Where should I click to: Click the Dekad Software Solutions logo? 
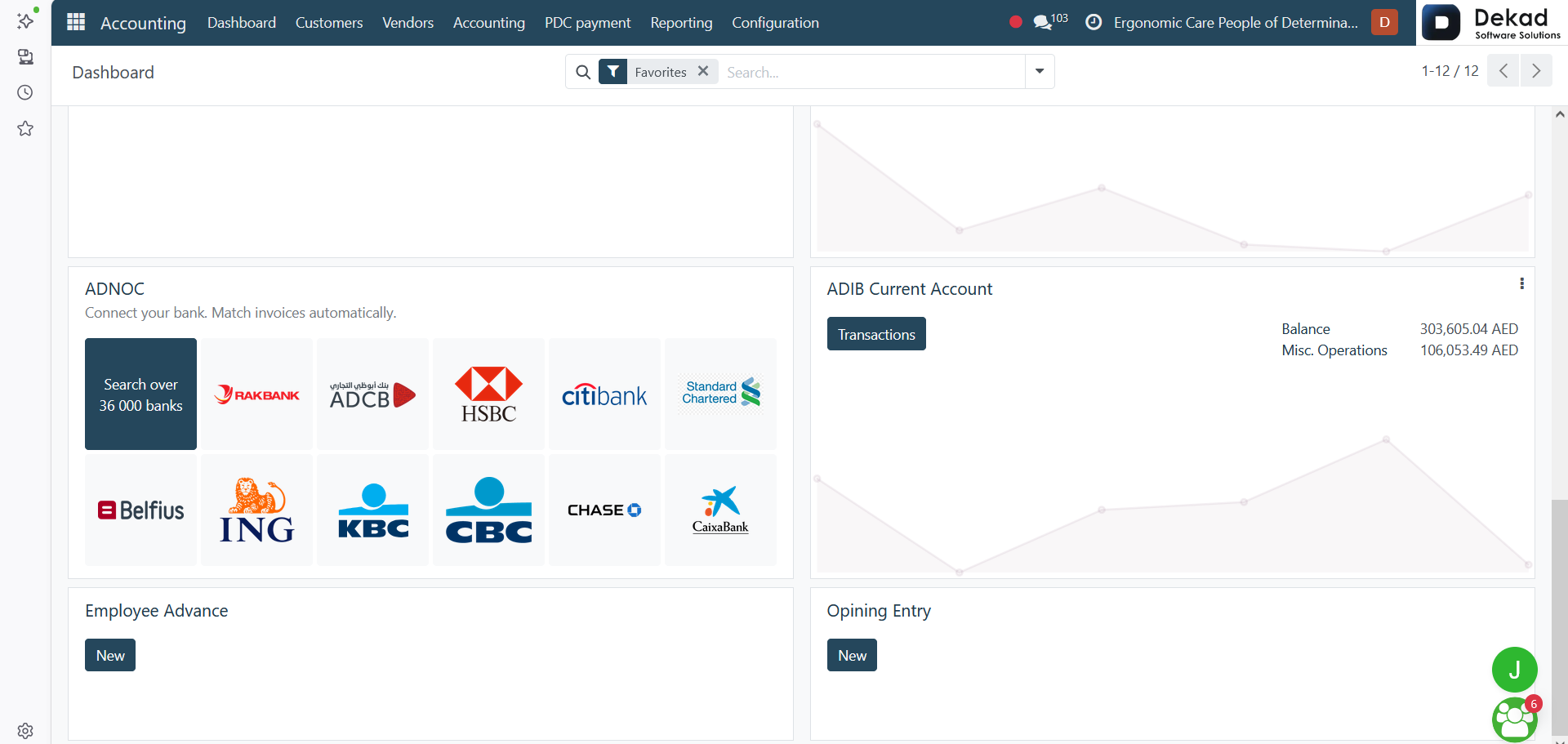tap(1492, 22)
